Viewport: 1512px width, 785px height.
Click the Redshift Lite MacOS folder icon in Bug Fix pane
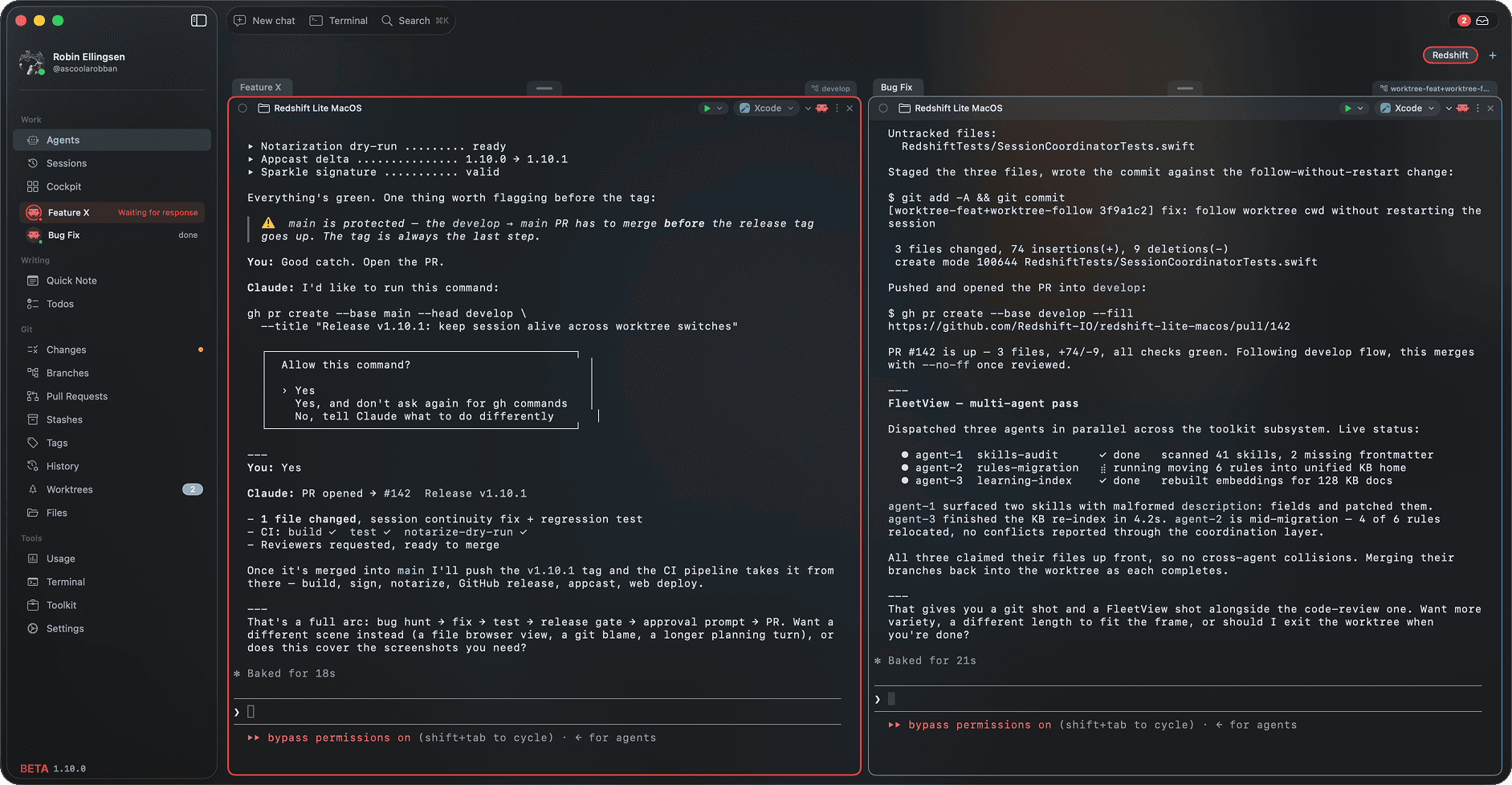coord(904,108)
